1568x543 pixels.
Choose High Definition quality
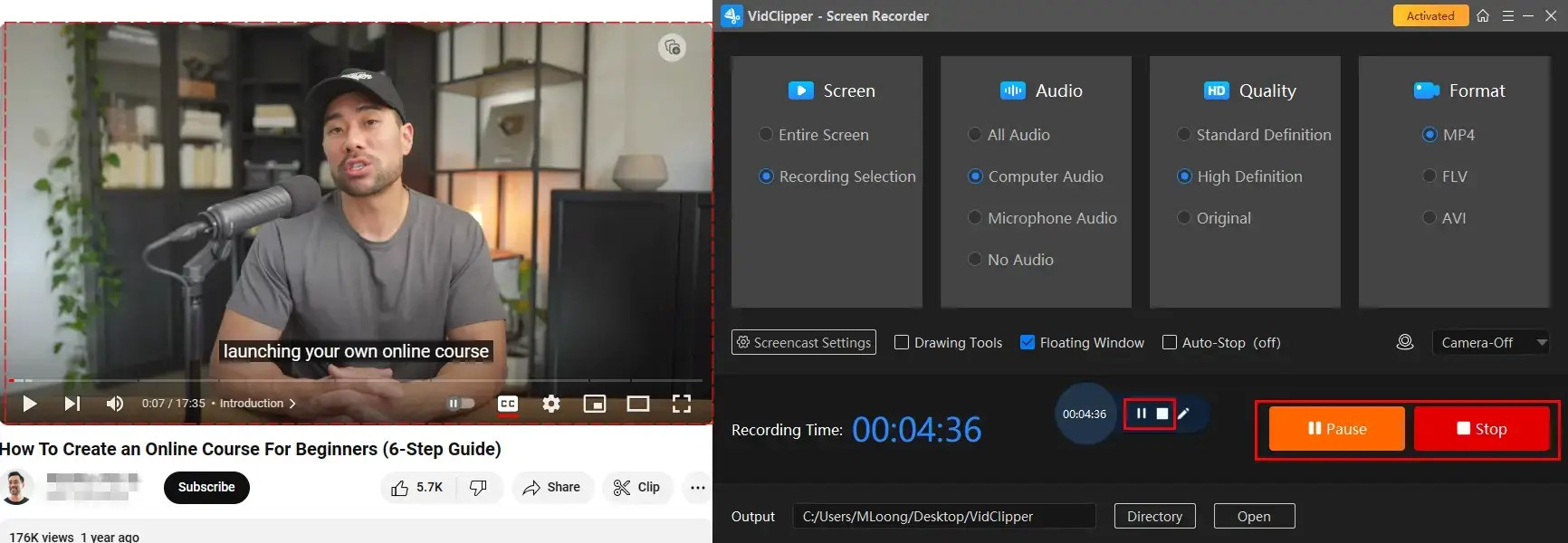point(1239,176)
